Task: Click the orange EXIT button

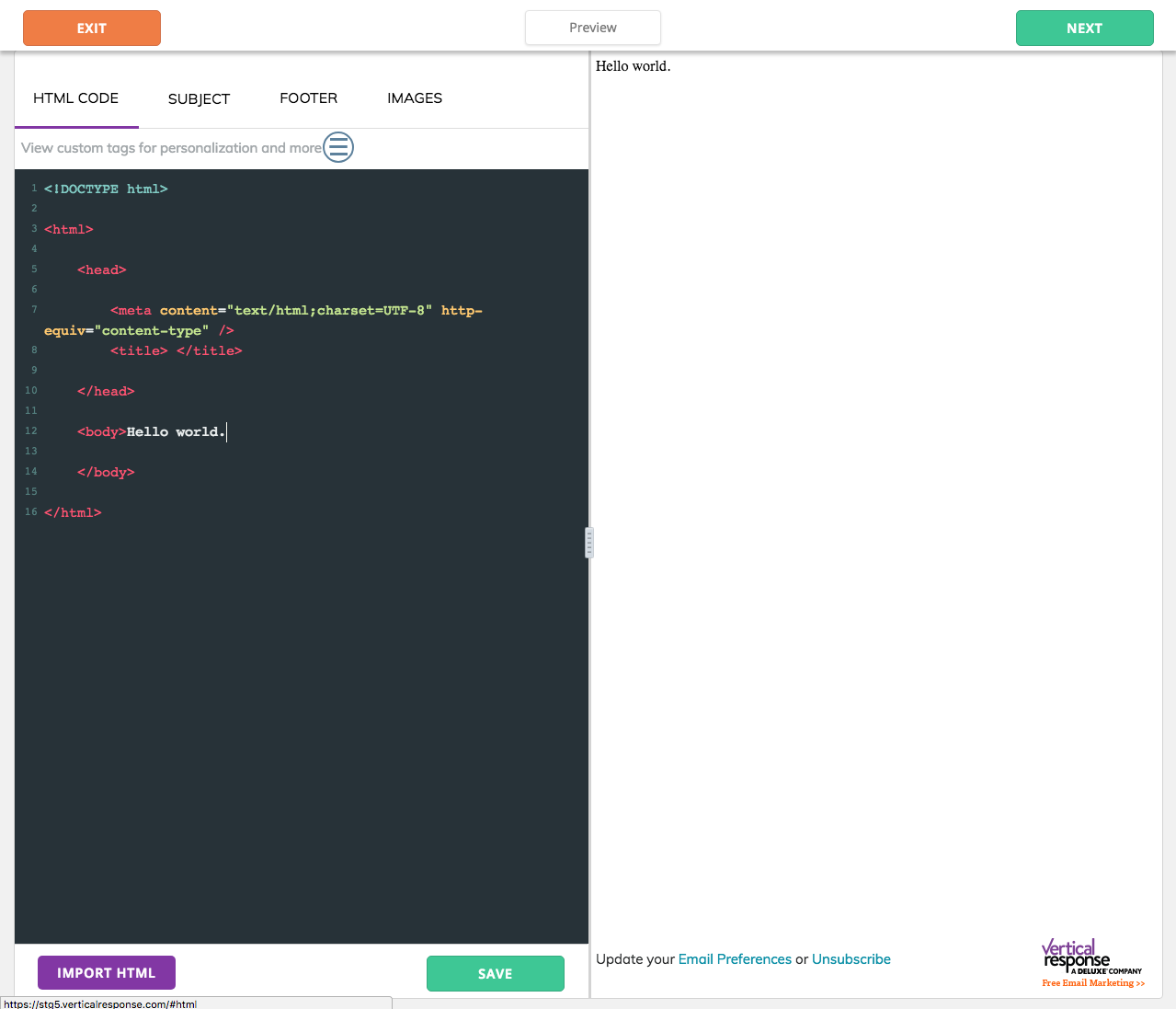Action: [x=92, y=29]
